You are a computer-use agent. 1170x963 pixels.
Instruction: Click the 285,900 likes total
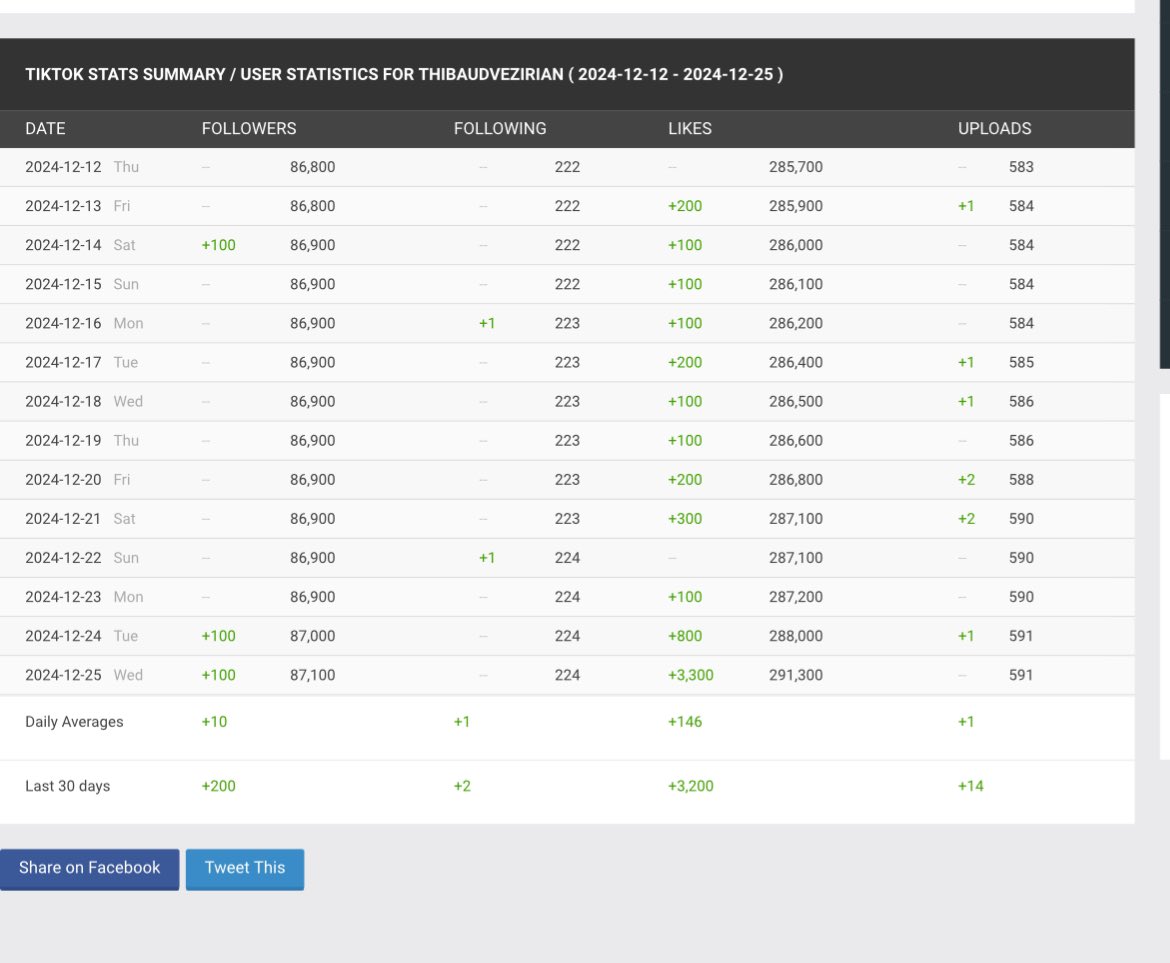tap(795, 206)
